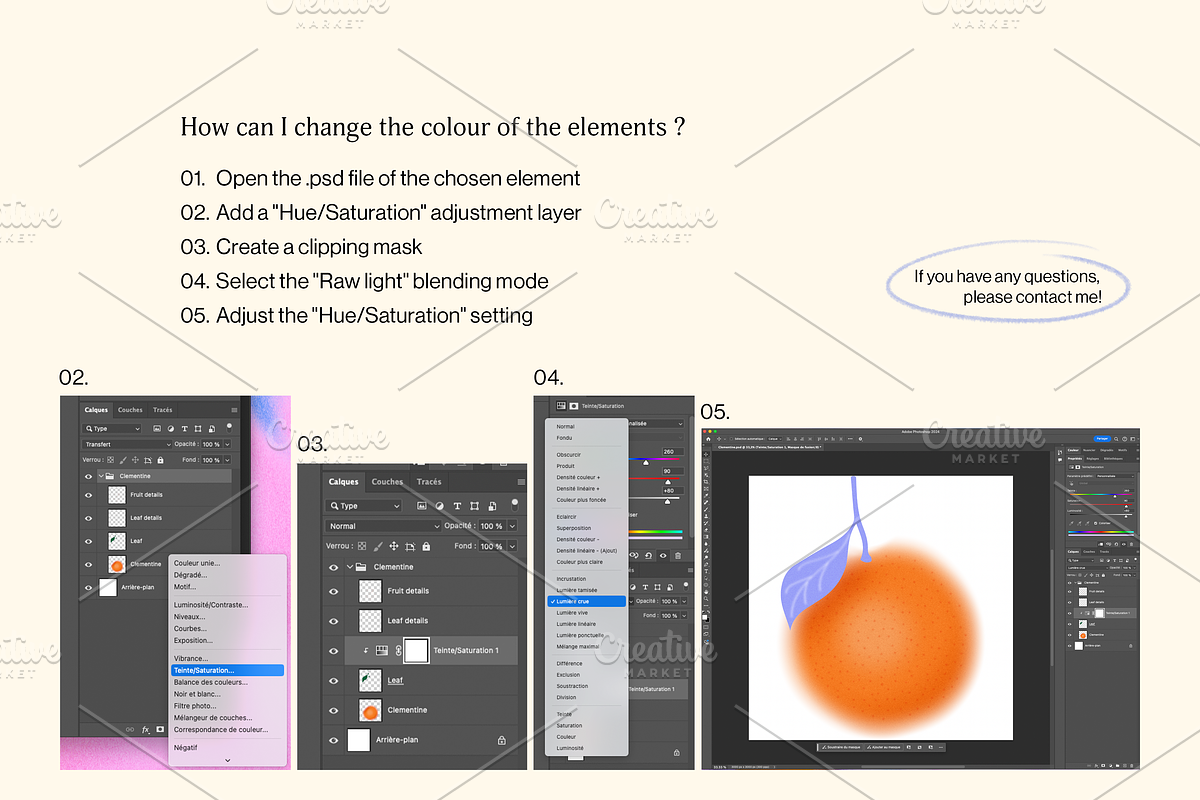Collapse the Clementine group in step 03 panel
The width and height of the screenshot is (1200, 800).
coord(348,567)
